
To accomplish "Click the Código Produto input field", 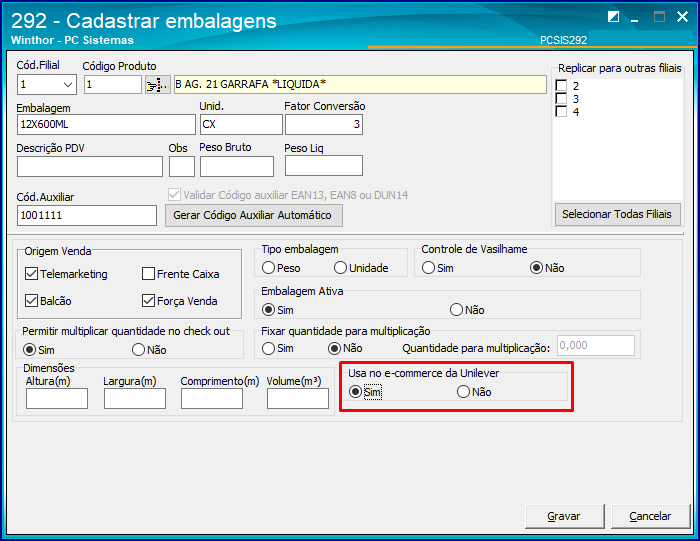I will 112,84.
